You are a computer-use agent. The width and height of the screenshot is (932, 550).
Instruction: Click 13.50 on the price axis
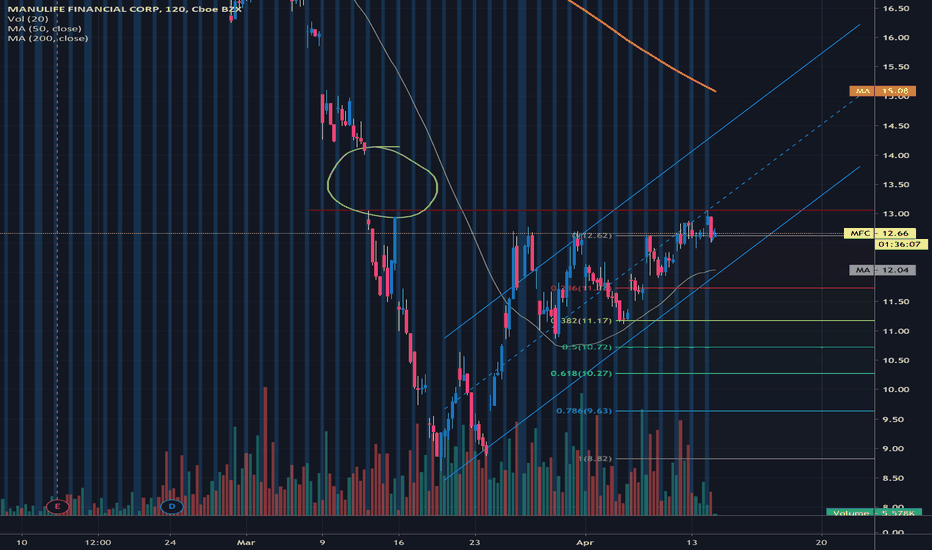[x=896, y=184]
